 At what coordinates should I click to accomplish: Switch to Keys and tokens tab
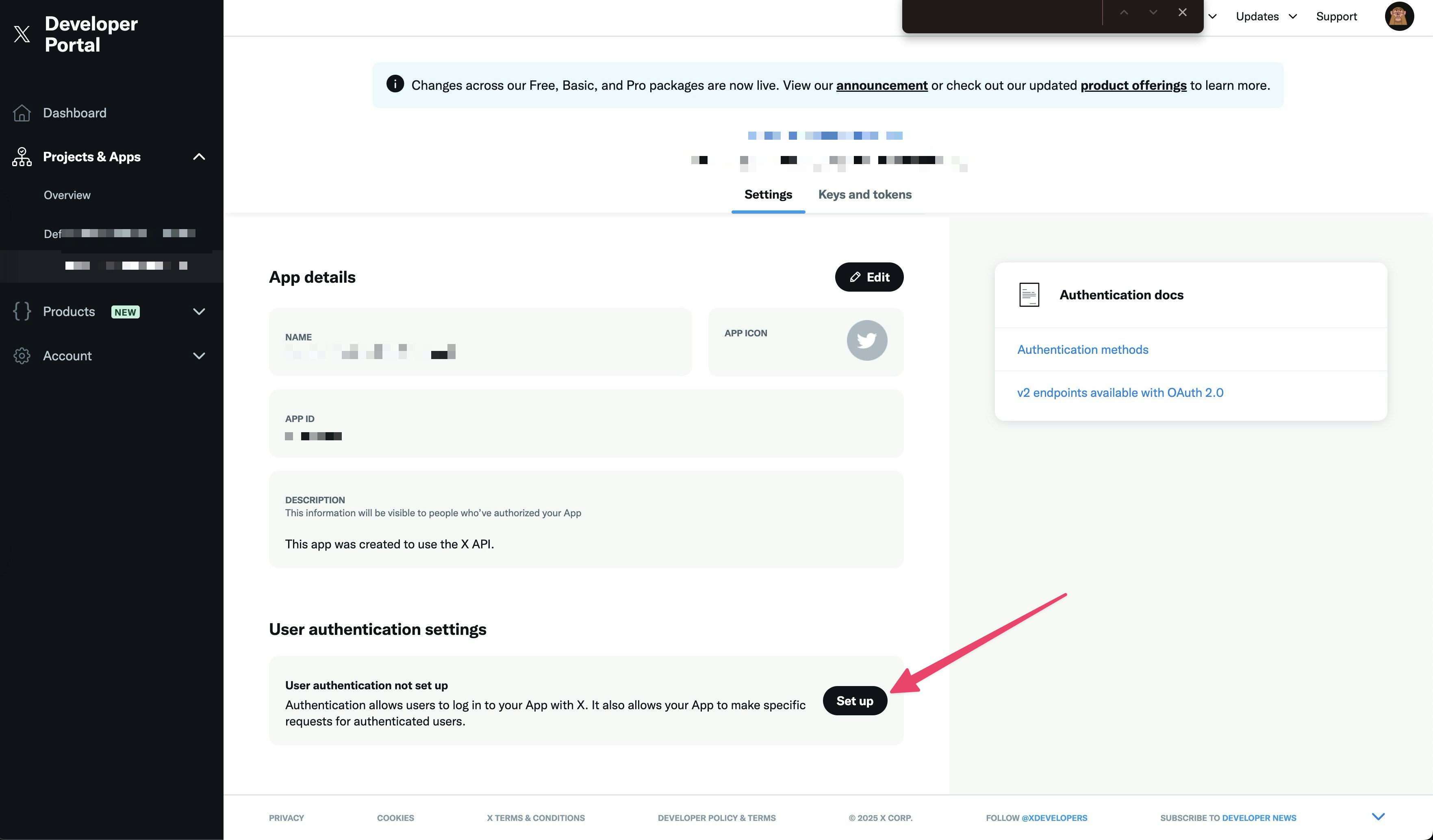click(864, 195)
